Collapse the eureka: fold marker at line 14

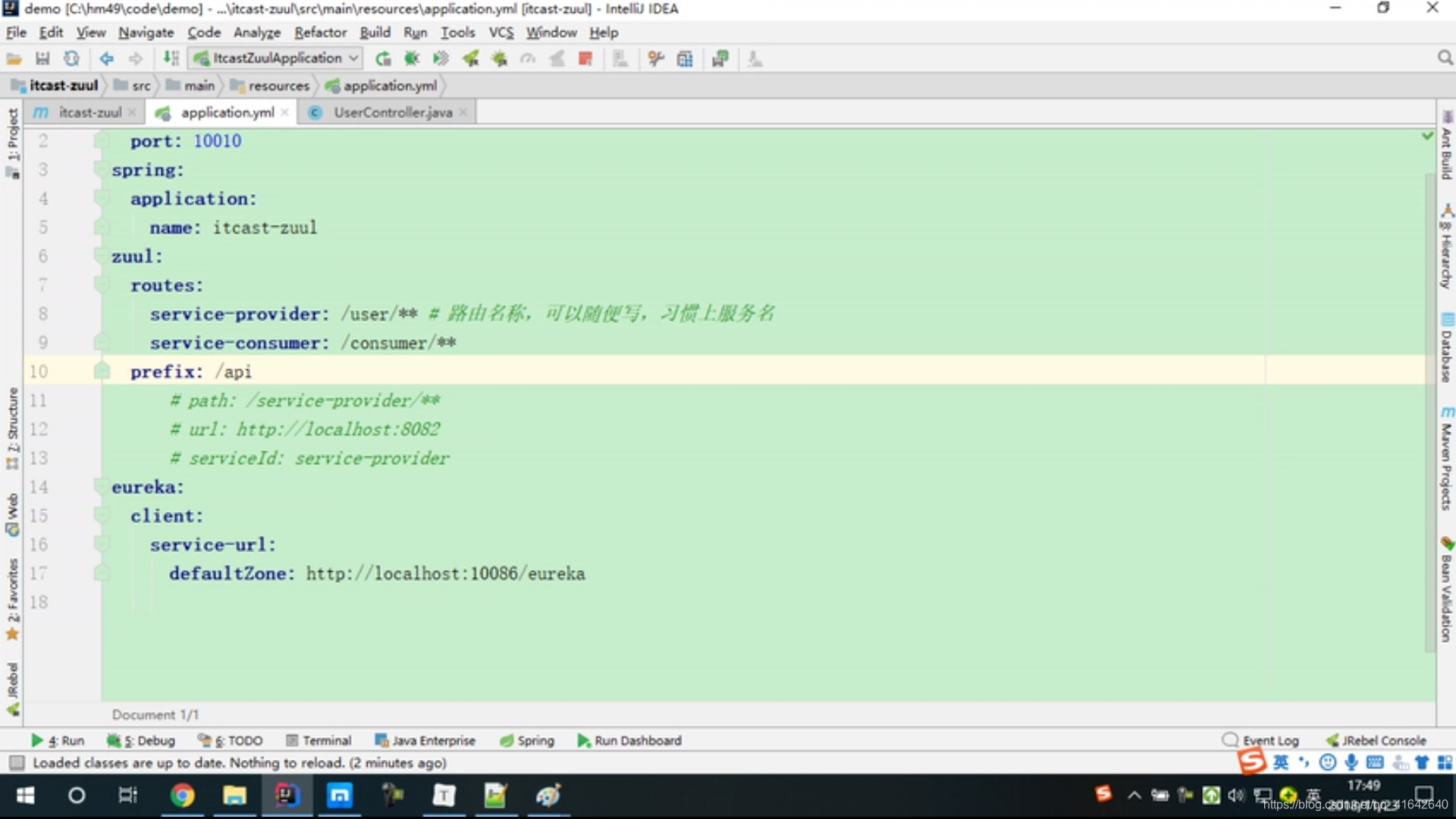(x=102, y=486)
